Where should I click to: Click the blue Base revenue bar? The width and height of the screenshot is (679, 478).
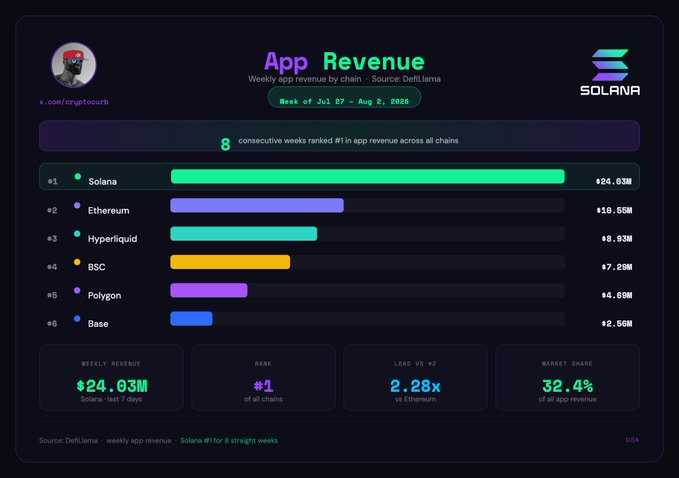[191, 319]
